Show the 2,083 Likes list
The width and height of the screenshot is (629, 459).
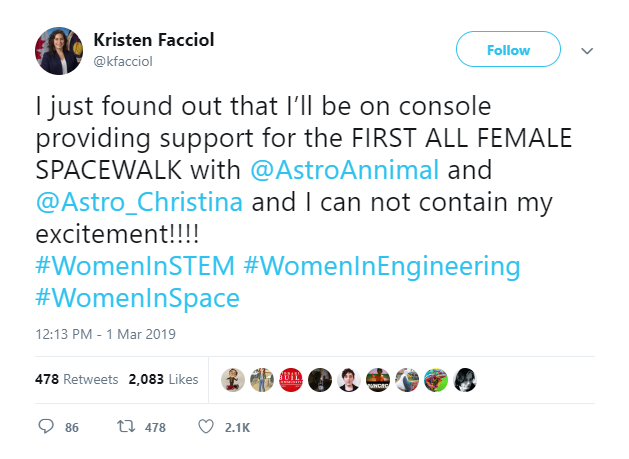pyautogui.click(x=162, y=380)
